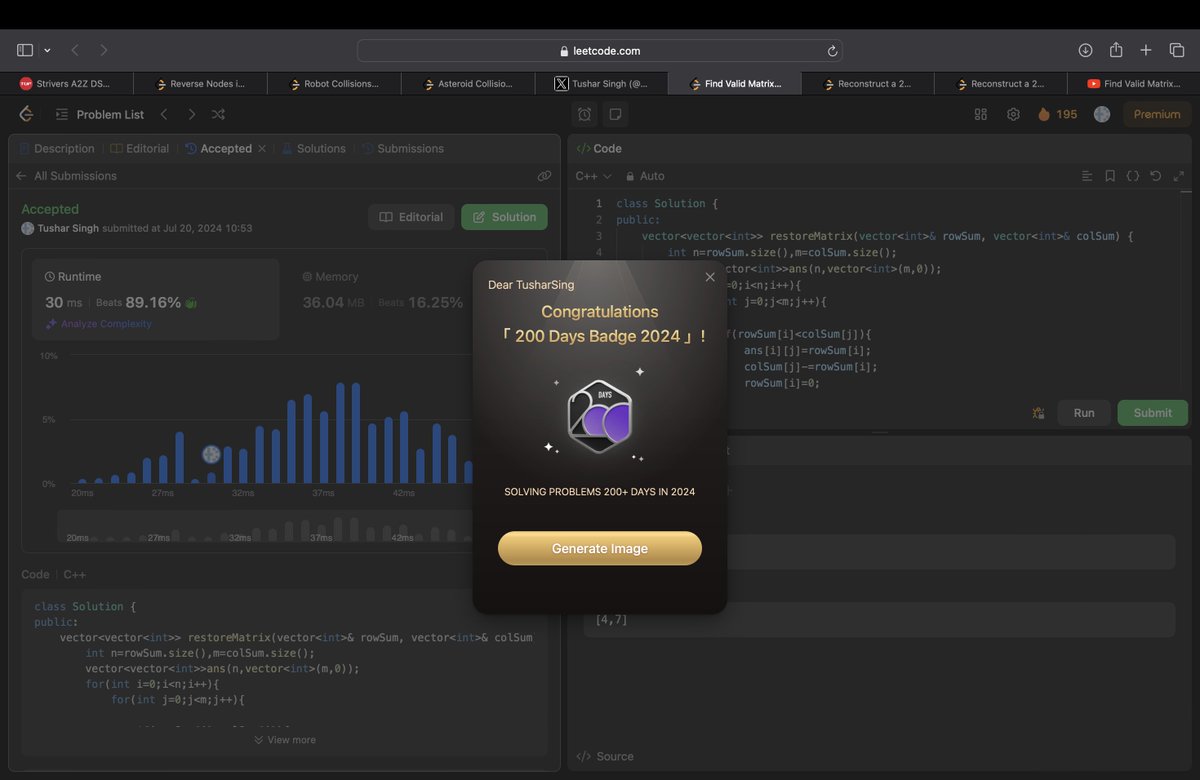Expand the code editor fullscreen icon

[x=1179, y=176]
